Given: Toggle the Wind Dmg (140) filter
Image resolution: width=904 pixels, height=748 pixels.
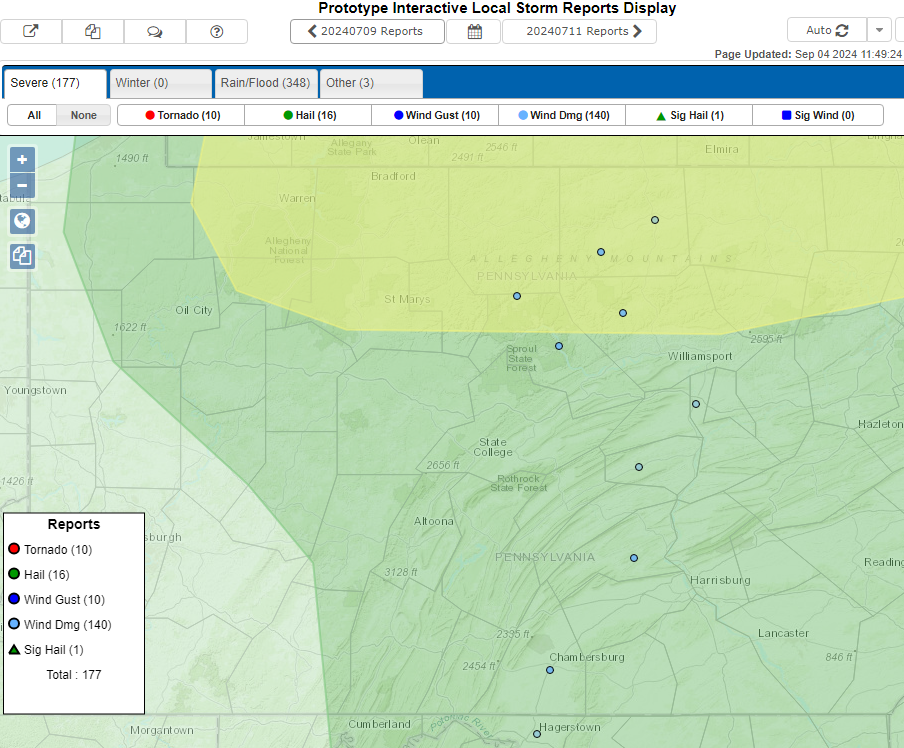Looking at the screenshot, I should coord(562,115).
